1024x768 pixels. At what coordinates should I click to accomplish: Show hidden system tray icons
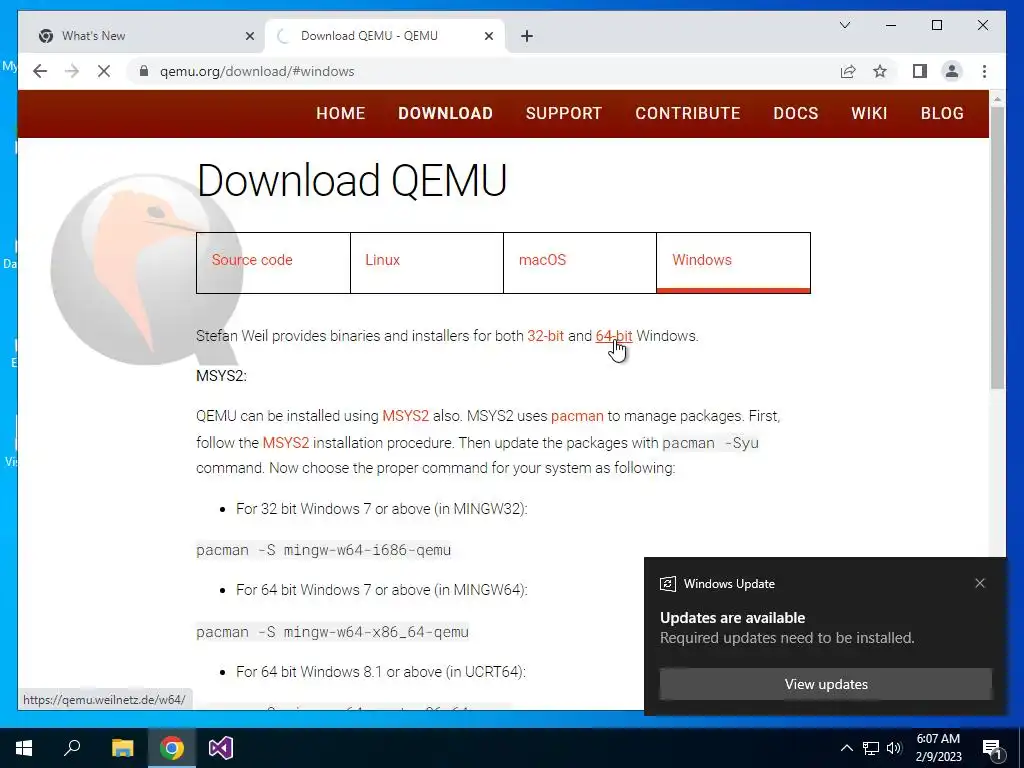click(x=846, y=748)
